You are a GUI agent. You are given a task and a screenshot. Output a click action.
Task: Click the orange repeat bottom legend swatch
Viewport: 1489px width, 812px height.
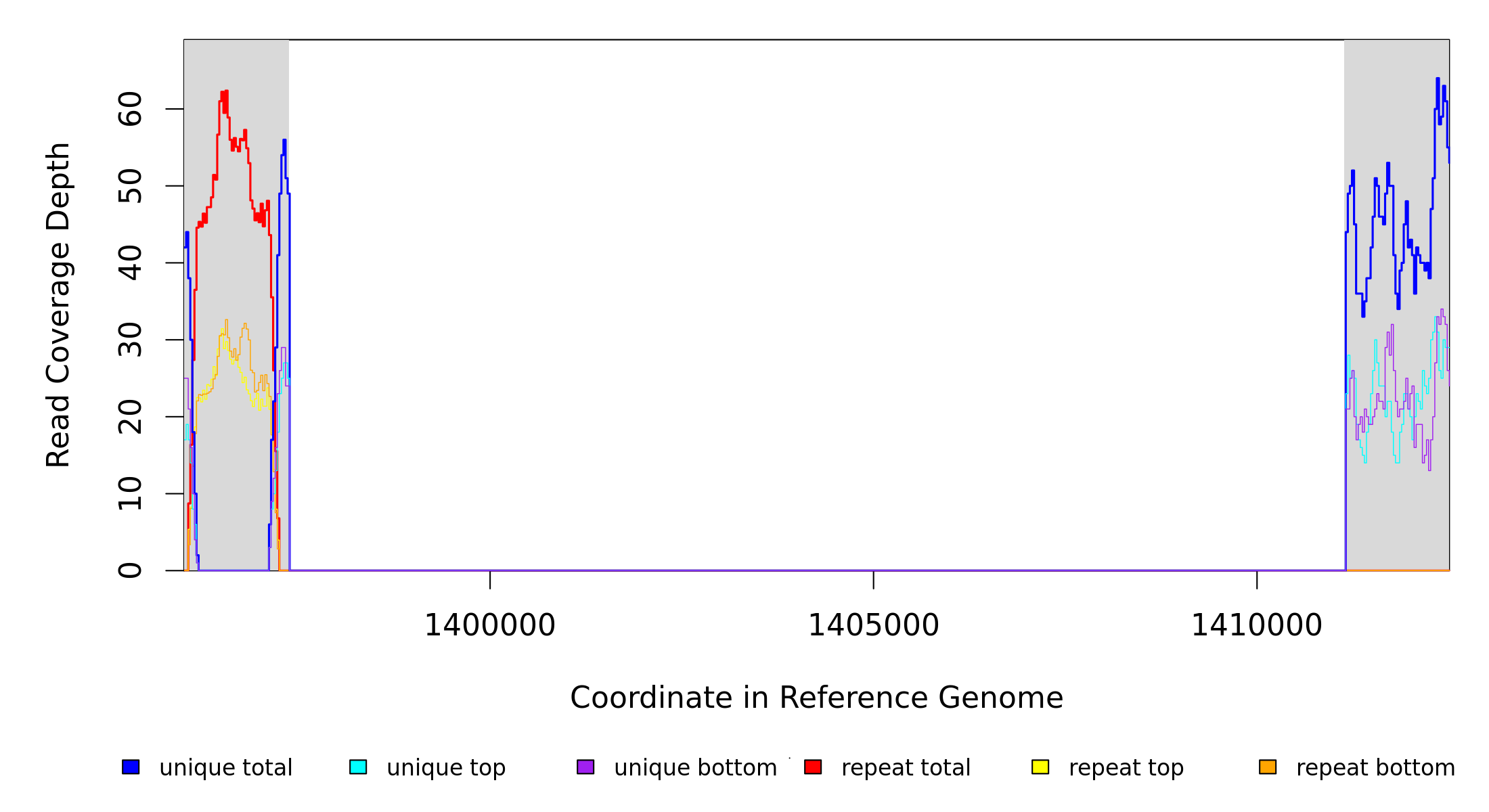tap(1268, 767)
